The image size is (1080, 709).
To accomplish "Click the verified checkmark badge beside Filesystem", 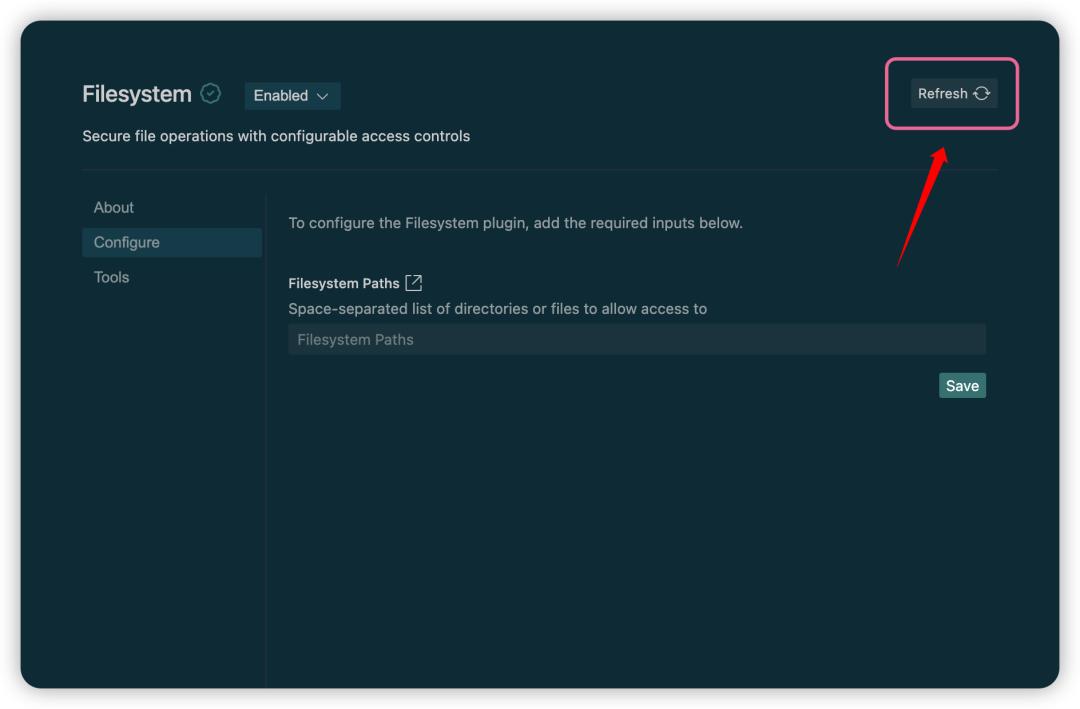I will 210,94.
